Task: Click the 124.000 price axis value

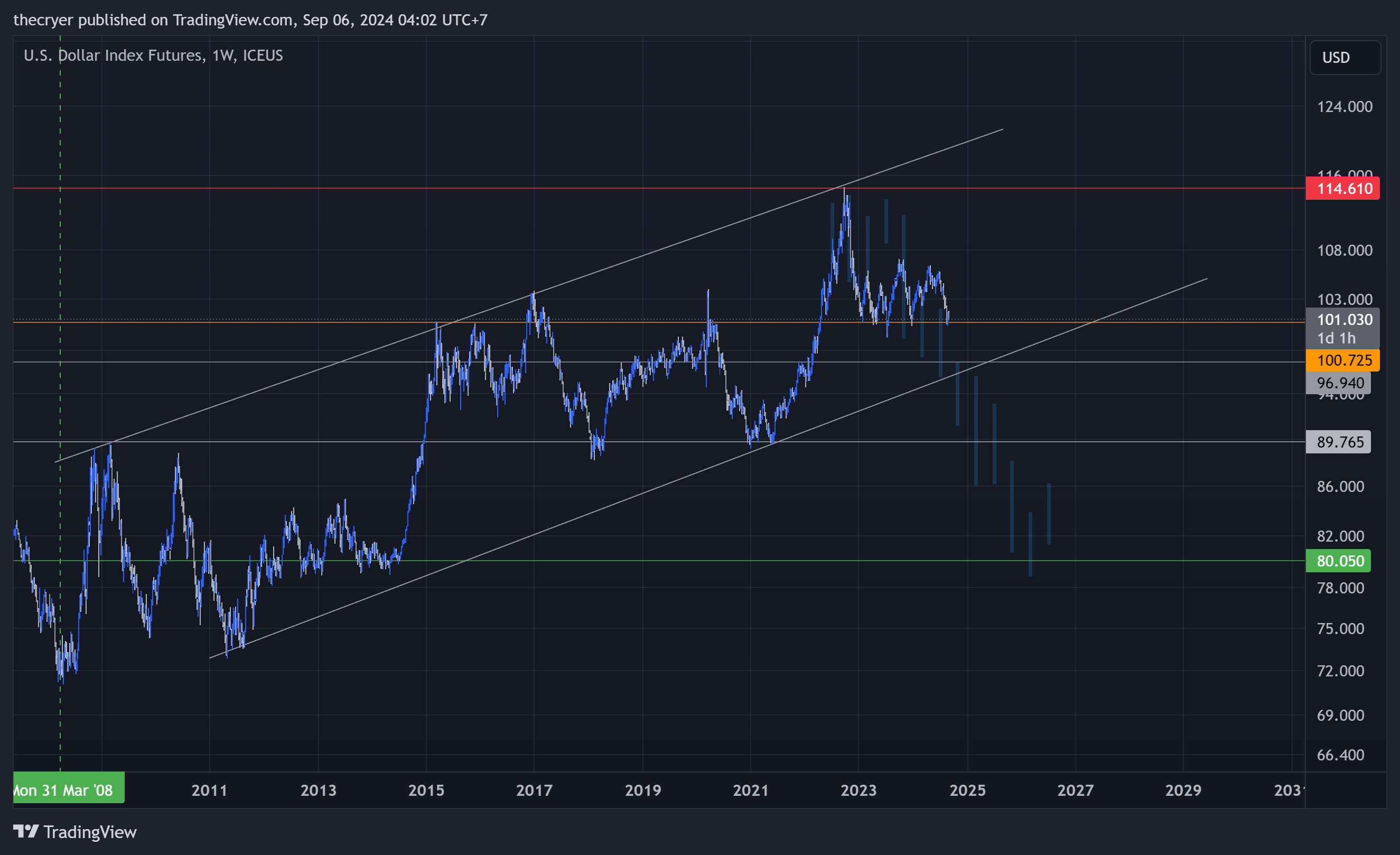Action: [x=1345, y=106]
